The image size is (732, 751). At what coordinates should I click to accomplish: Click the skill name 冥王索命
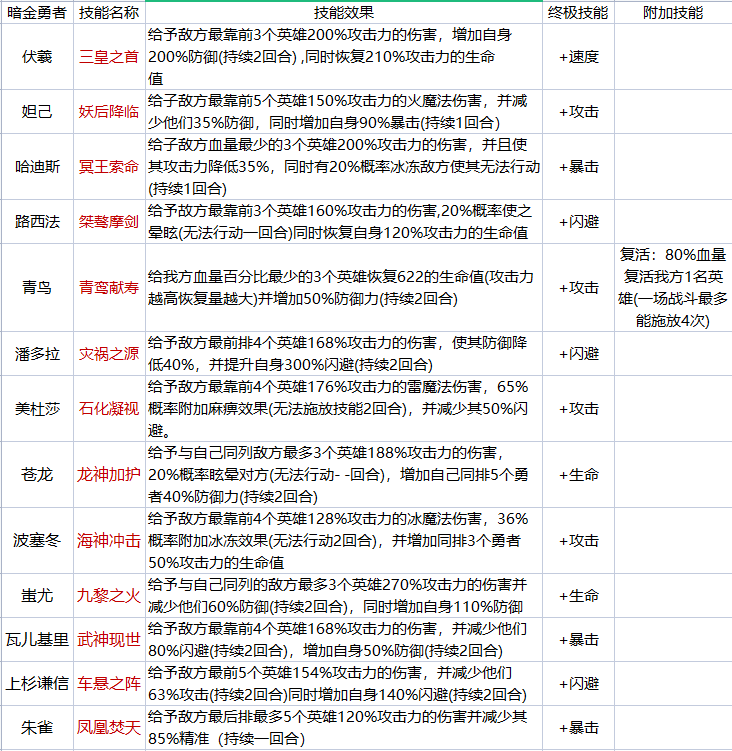pos(109,167)
